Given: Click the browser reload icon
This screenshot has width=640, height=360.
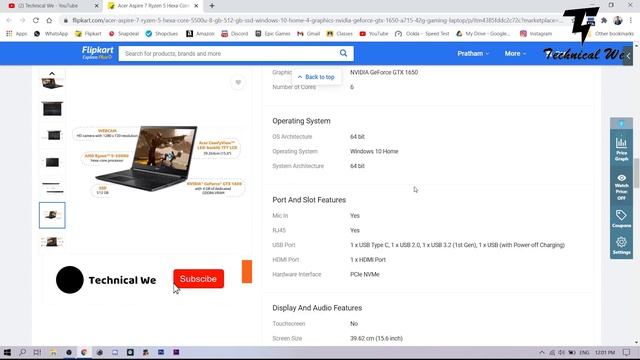Looking at the screenshot, I should [x=36, y=20].
